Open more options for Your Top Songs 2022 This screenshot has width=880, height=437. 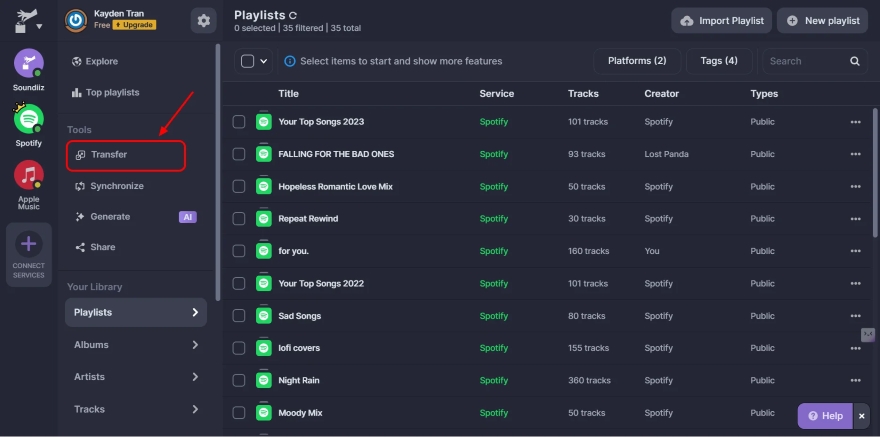(x=855, y=283)
